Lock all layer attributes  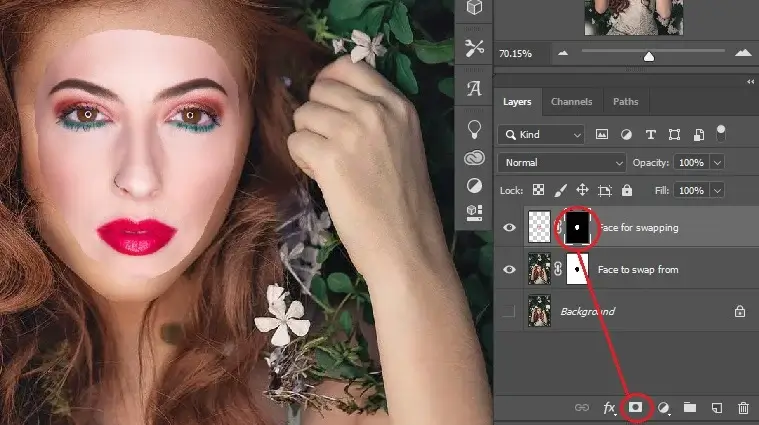click(x=627, y=190)
